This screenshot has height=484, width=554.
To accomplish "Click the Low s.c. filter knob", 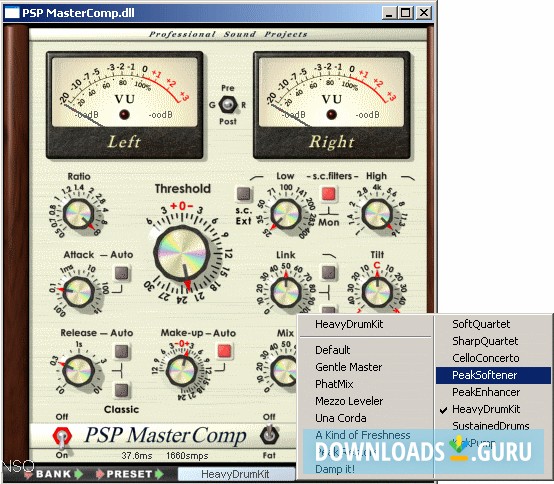I will tap(286, 214).
